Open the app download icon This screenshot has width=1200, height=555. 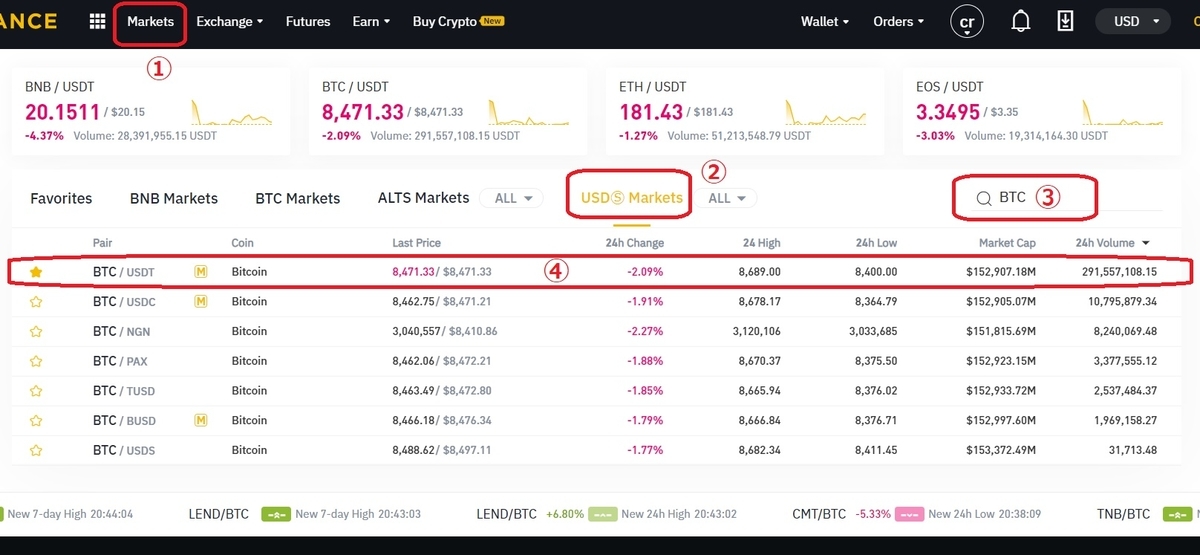pyautogui.click(x=1065, y=21)
